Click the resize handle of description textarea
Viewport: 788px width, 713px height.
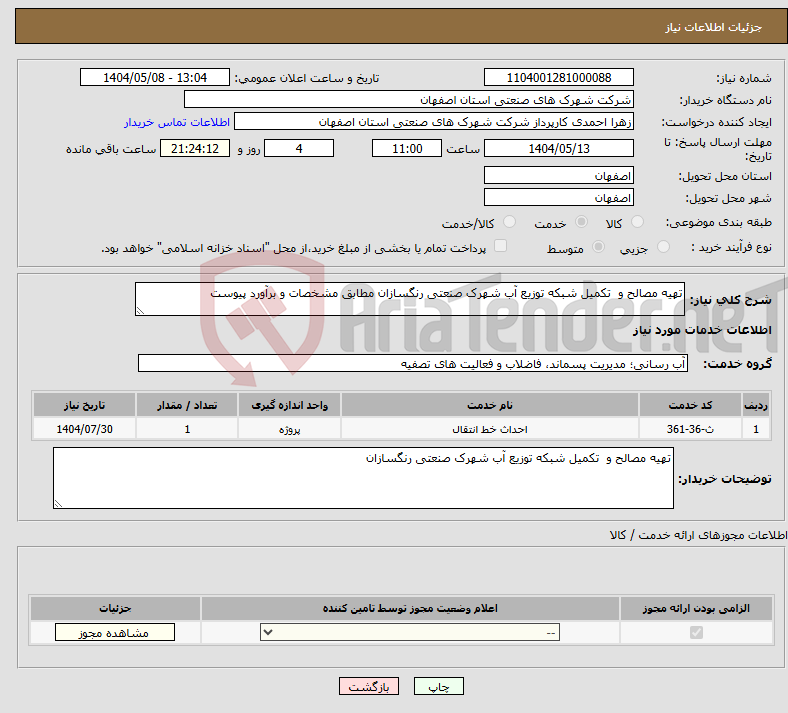[140, 311]
